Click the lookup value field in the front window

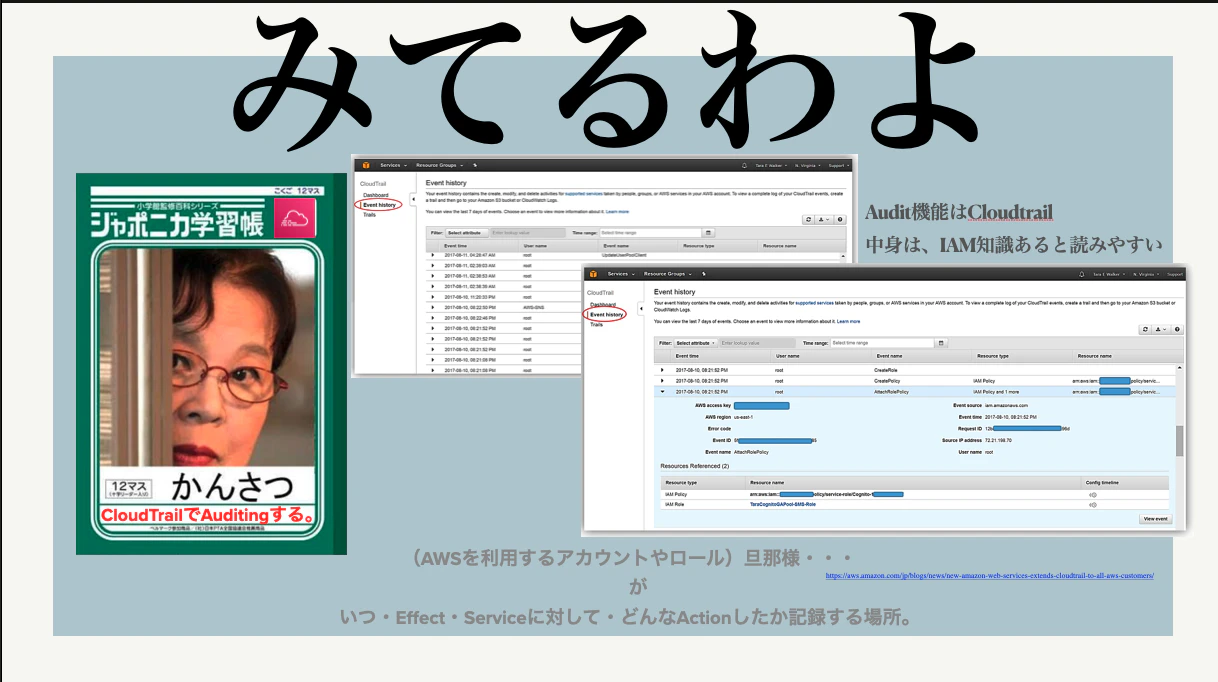click(757, 343)
